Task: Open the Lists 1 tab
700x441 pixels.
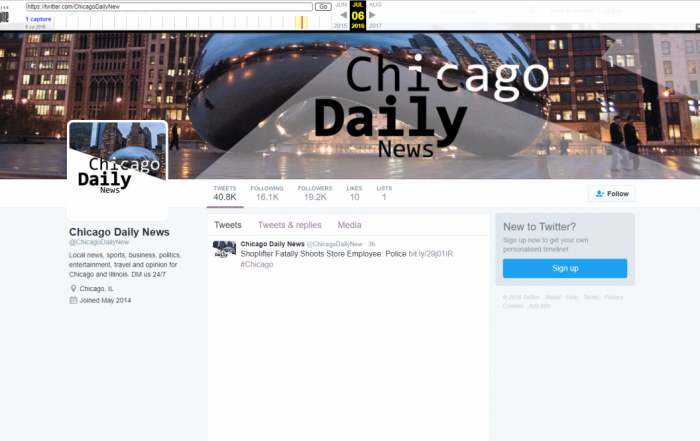Action: (x=384, y=193)
